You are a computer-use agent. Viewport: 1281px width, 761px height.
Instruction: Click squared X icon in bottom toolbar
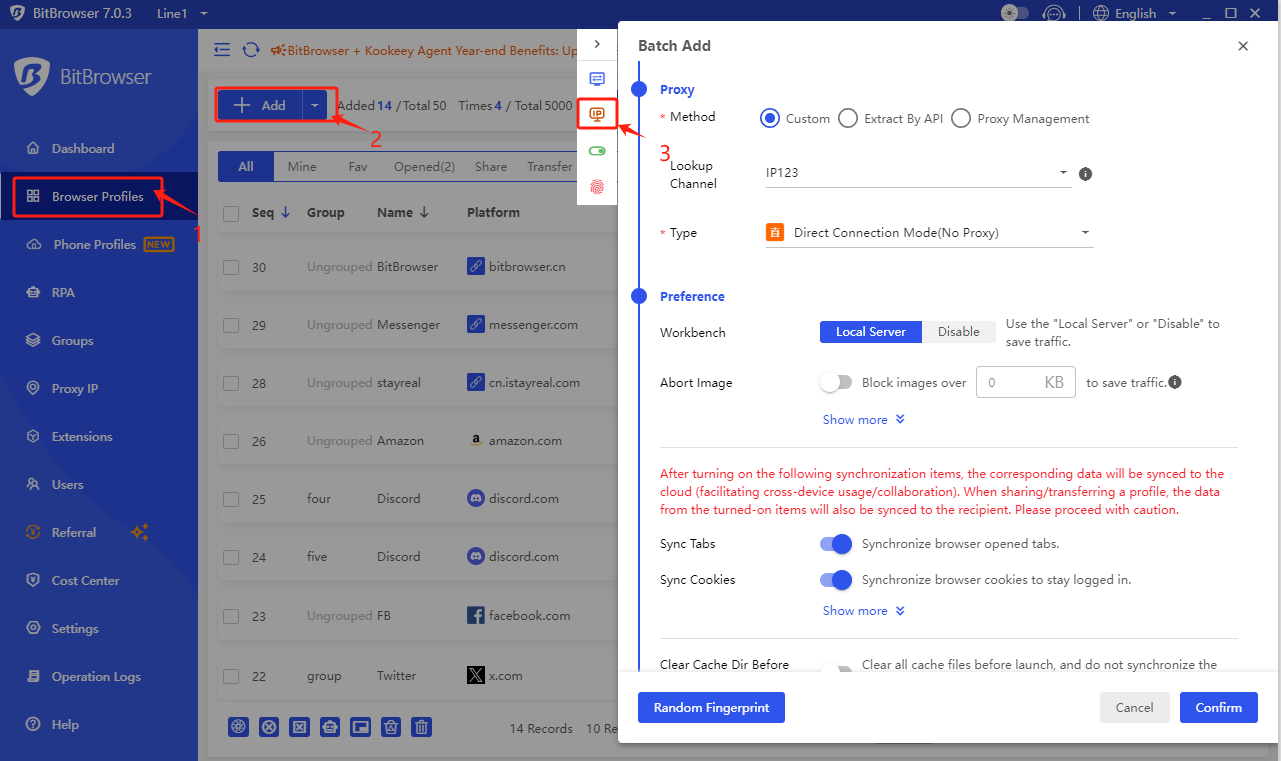pos(299,728)
